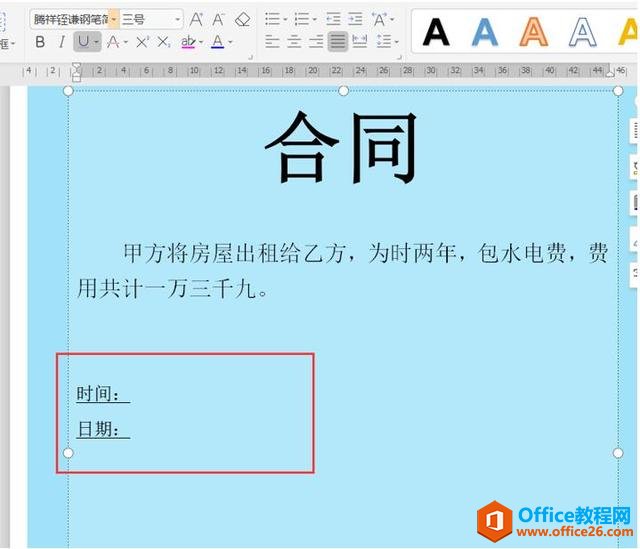640x549 pixels.
Task: Open font color dropdown arrow
Action: (230, 42)
